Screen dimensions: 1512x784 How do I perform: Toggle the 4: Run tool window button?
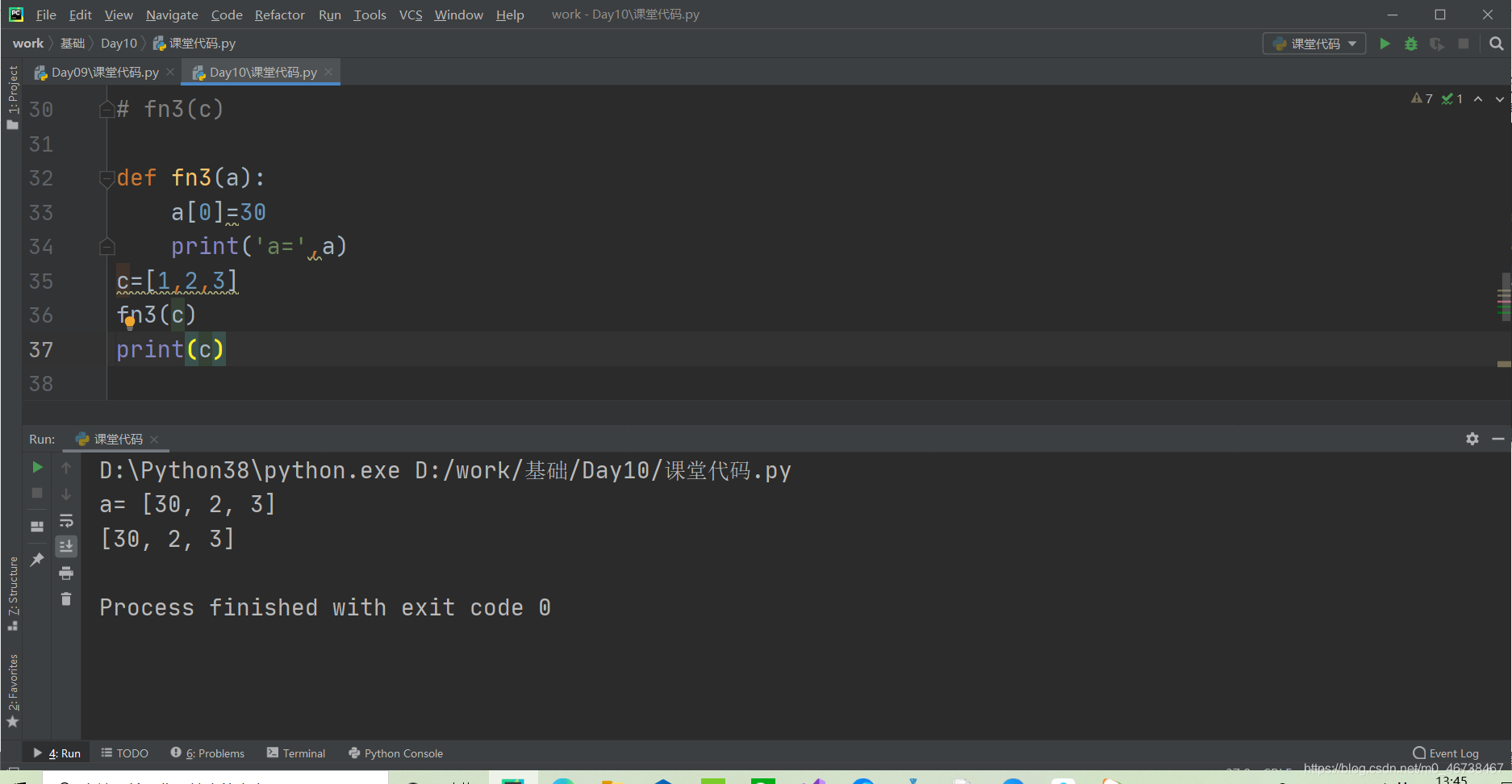coord(56,753)
